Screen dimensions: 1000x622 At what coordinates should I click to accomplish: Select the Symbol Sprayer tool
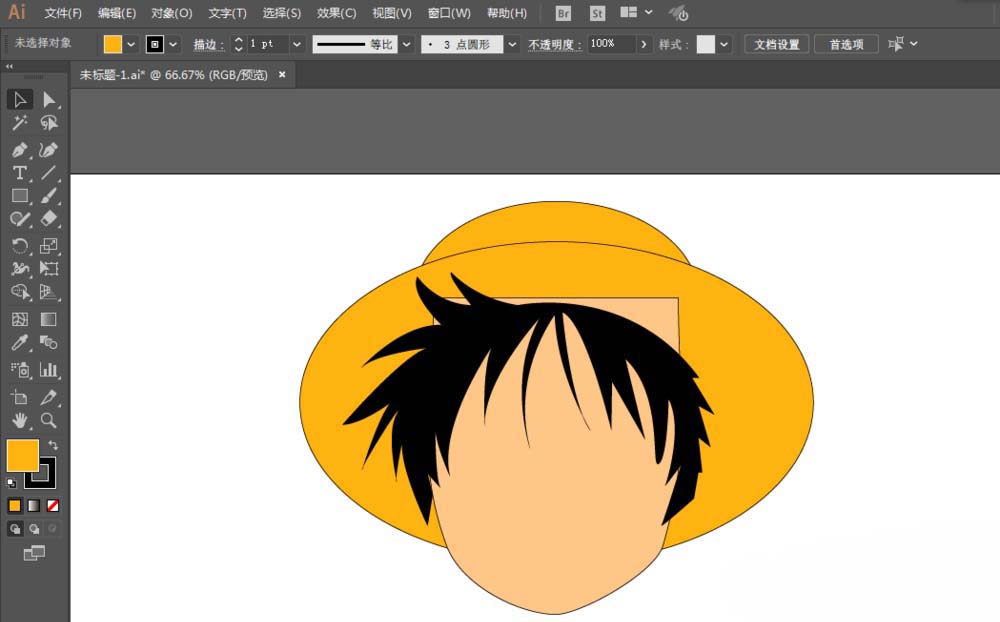20,369
